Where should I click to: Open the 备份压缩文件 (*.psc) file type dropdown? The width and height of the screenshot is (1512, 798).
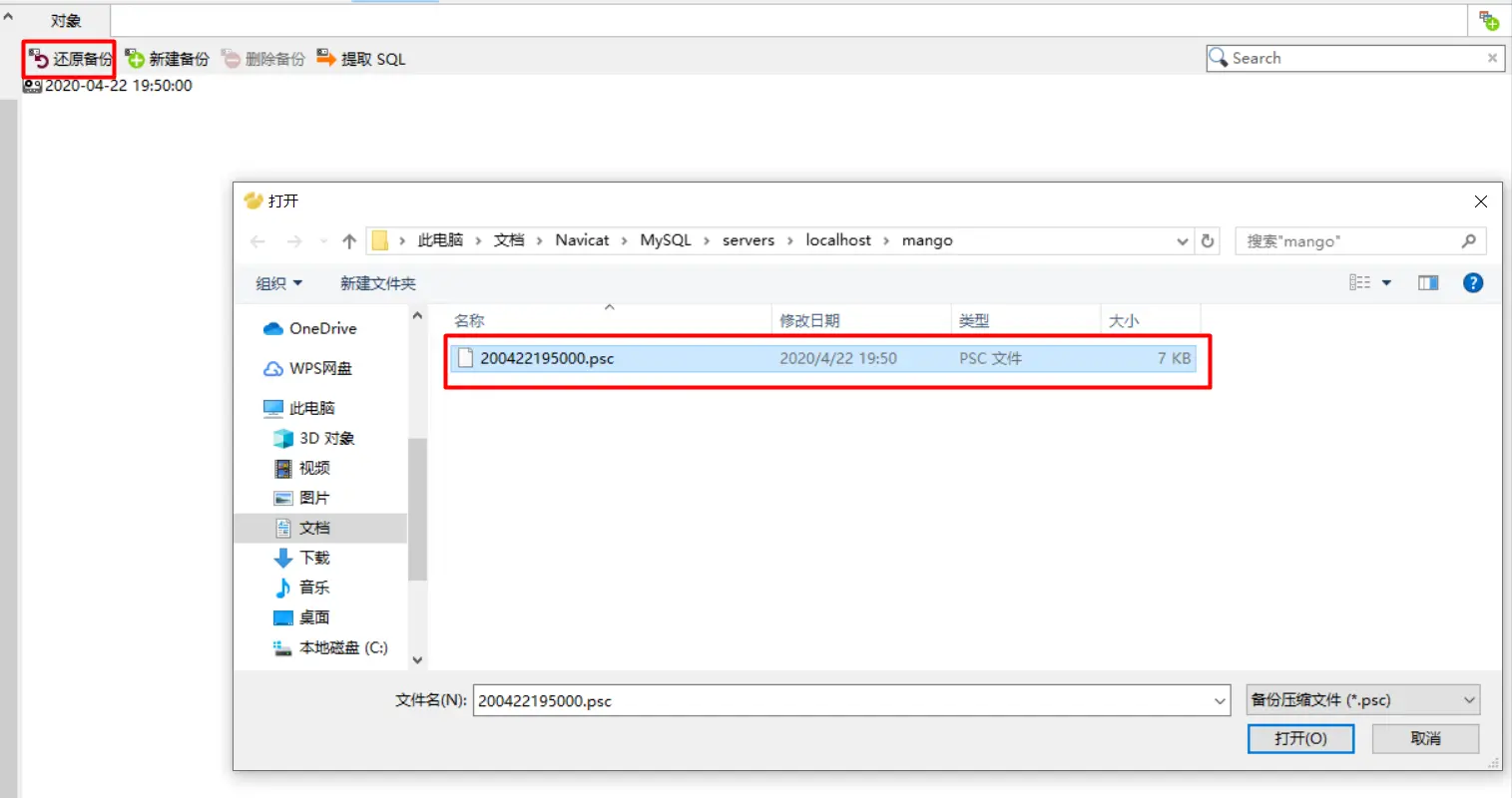pos(1363,700)
